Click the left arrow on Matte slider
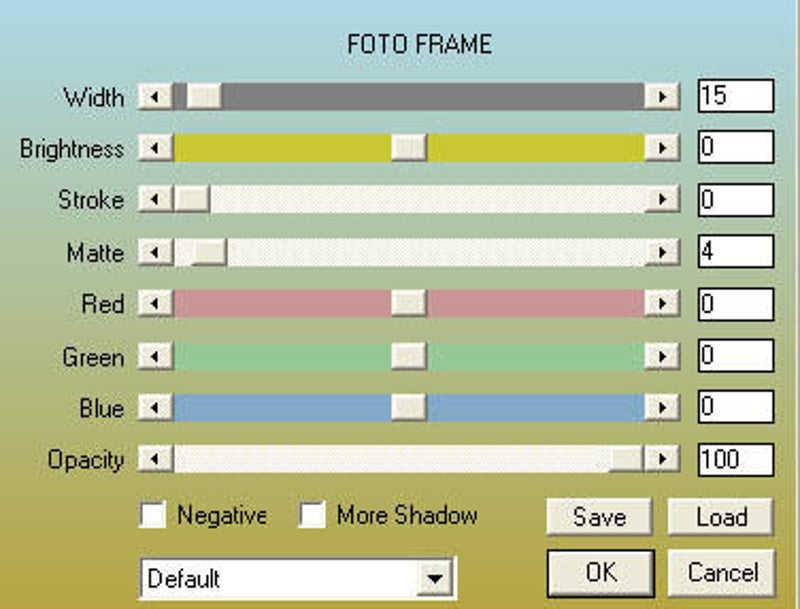 (155, 252)
